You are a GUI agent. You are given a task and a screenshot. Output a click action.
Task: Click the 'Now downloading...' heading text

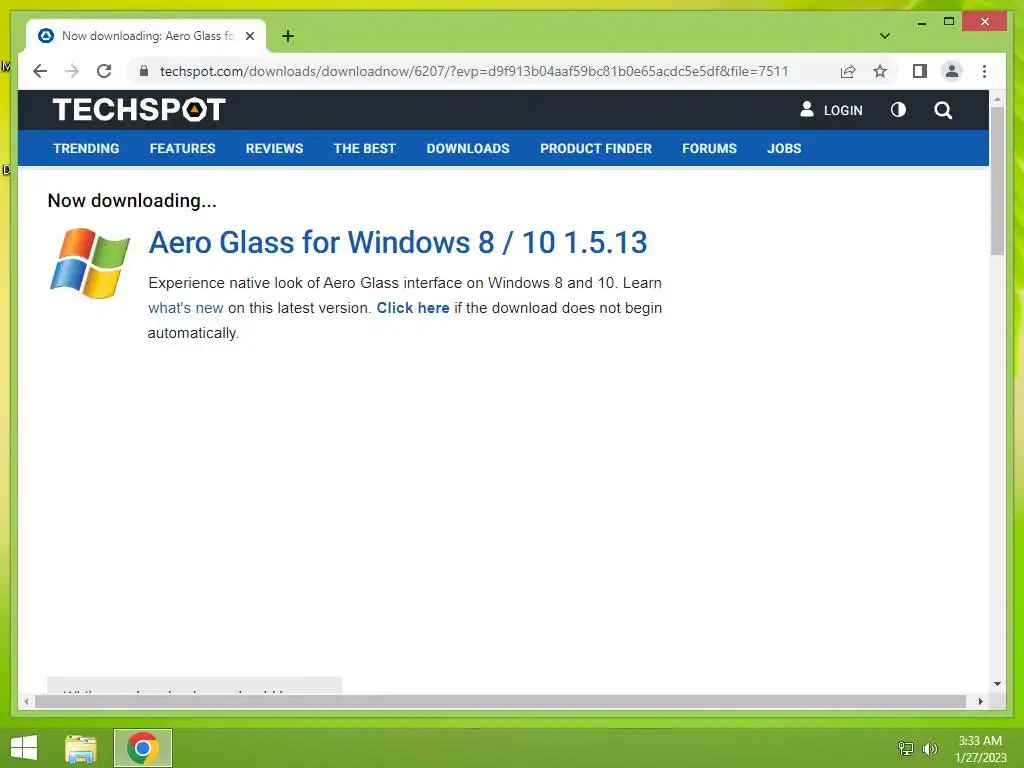(x=132, y=200)
